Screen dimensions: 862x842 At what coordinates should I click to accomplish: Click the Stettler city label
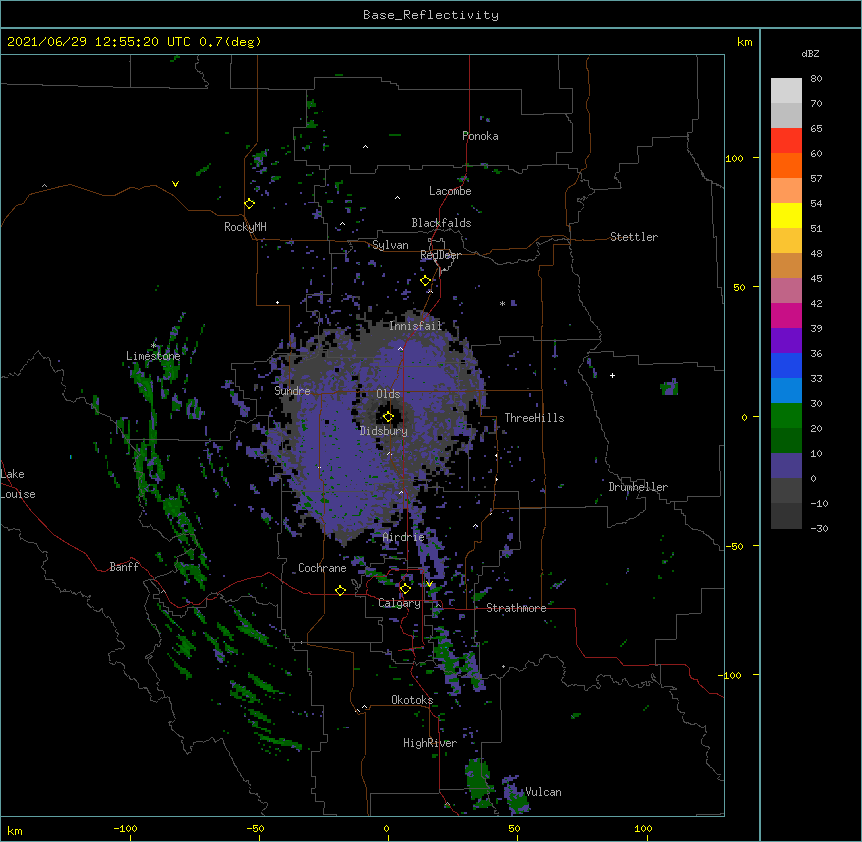pyautogui.click(x=634, y=237)
